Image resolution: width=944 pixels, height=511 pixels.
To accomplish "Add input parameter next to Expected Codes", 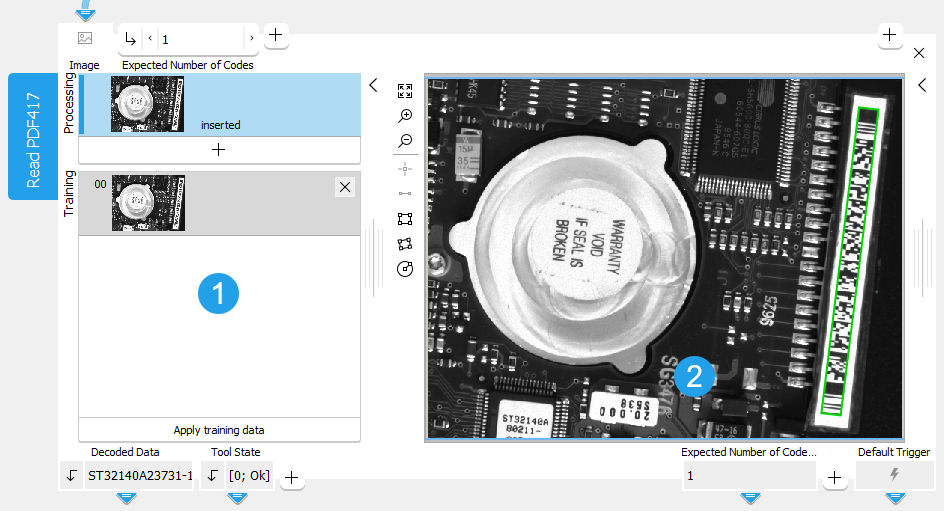I will pos(276,35).
